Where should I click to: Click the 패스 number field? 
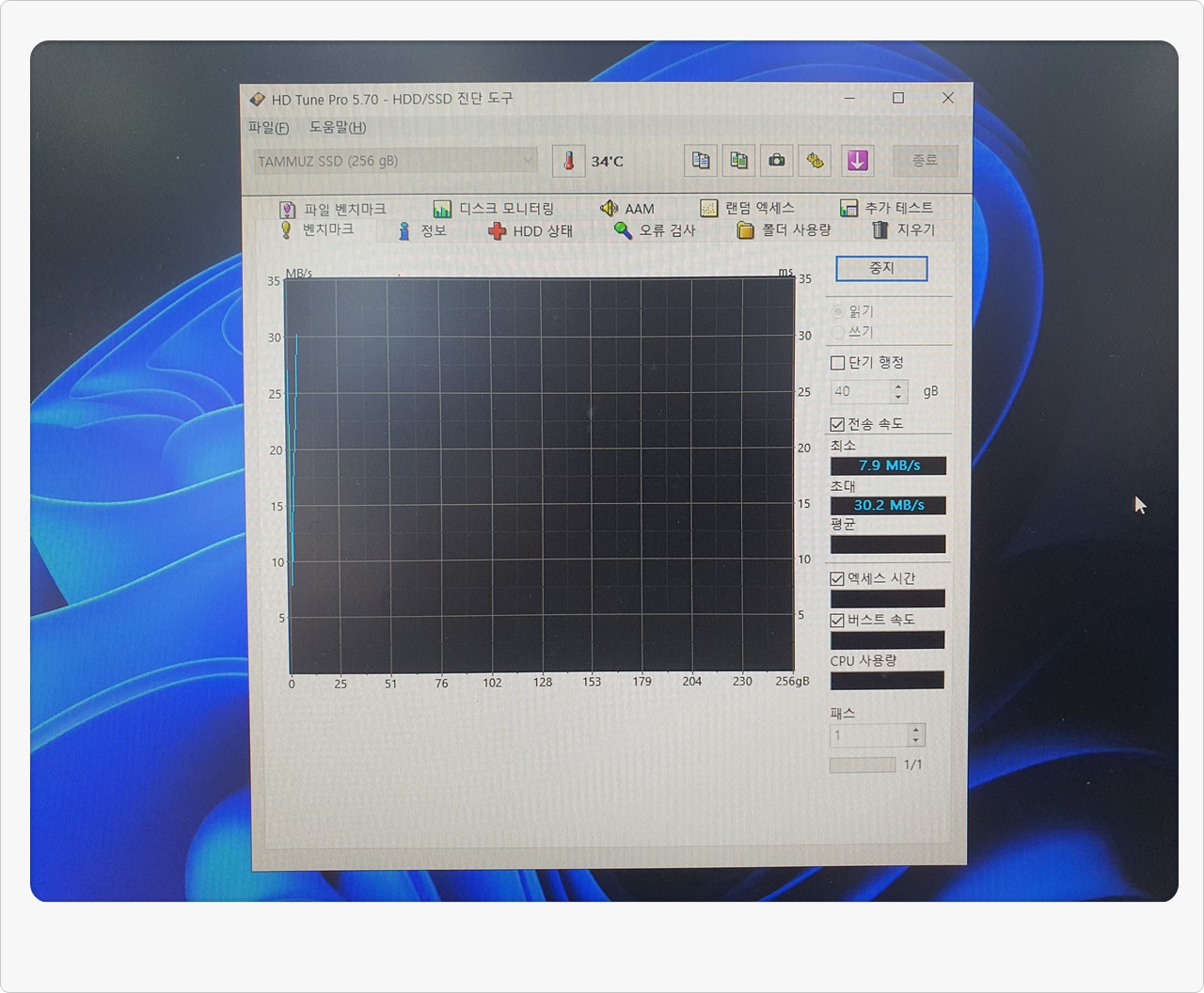(x=869, y=735)
